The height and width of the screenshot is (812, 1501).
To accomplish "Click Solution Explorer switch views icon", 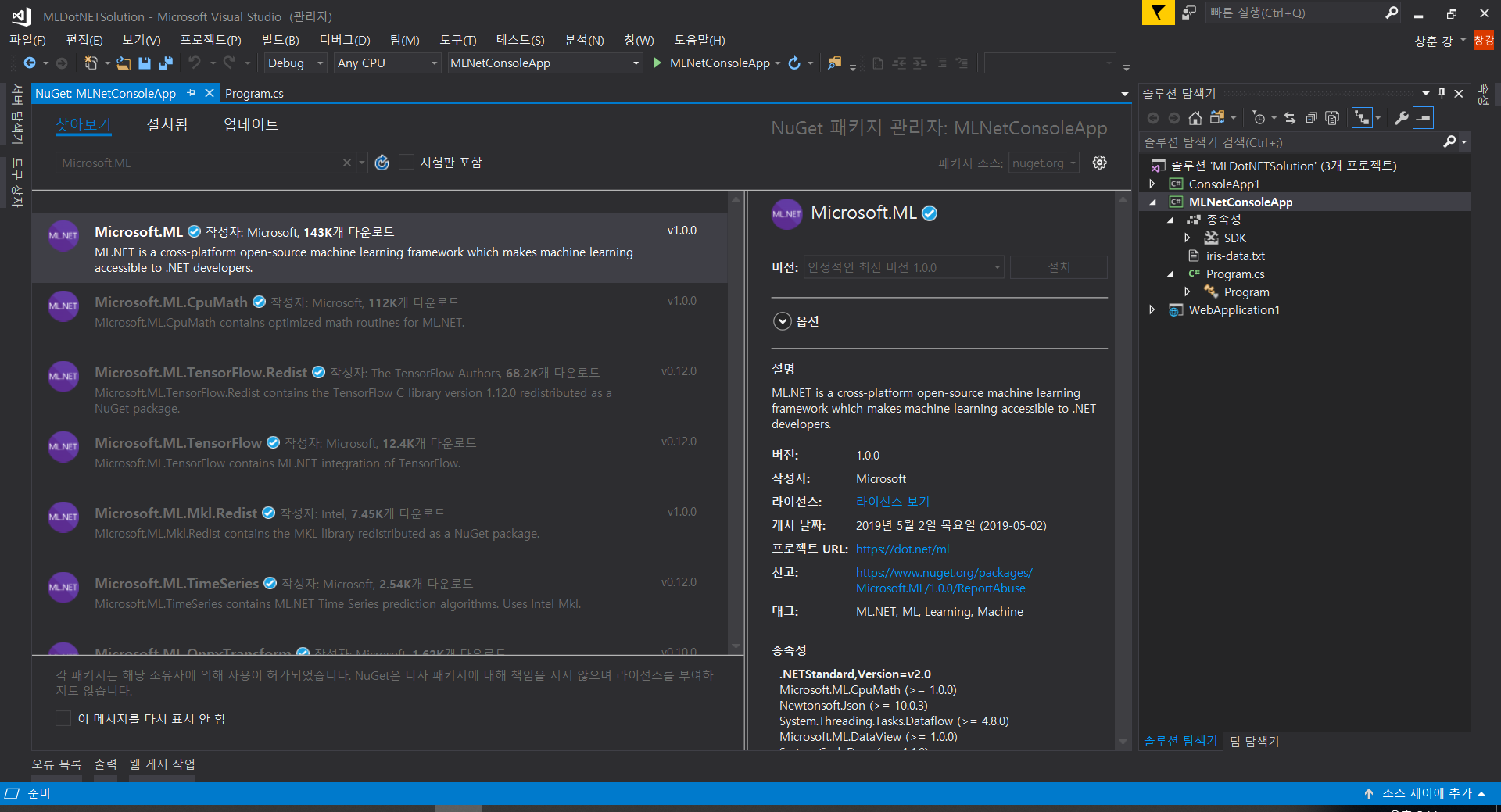I will point(1217,118).
